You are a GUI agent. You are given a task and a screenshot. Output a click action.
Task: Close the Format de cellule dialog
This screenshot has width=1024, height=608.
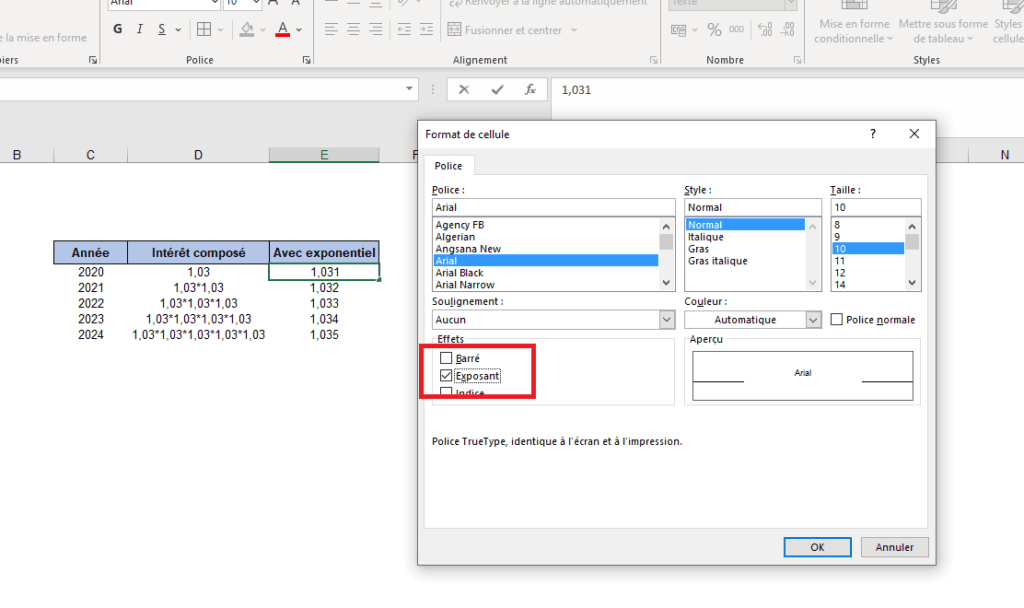tap(914, 134)
